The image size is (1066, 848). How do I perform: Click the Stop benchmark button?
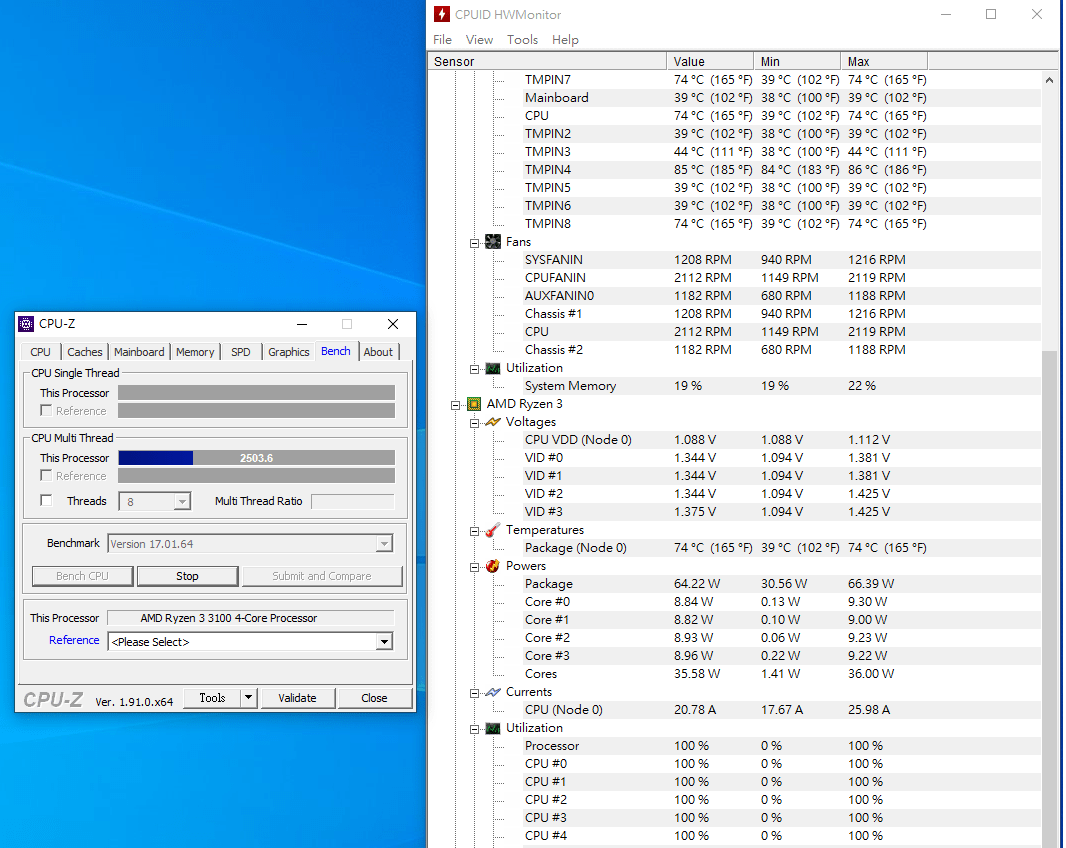point(188,576)
